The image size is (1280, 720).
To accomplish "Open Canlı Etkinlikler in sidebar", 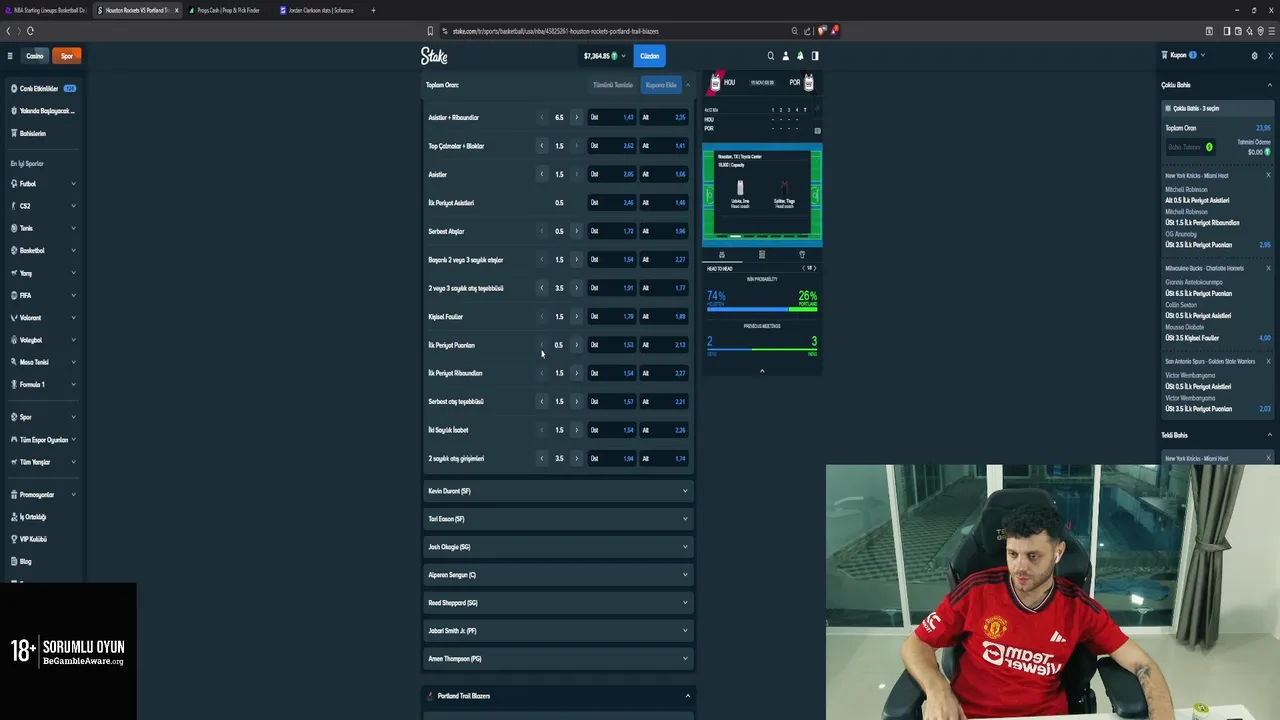I will [44, 89].
